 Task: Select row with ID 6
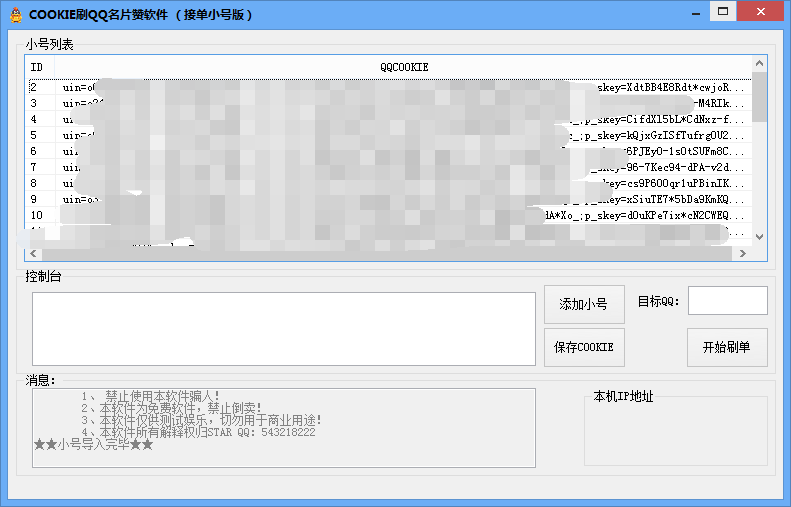click(388, 151)
